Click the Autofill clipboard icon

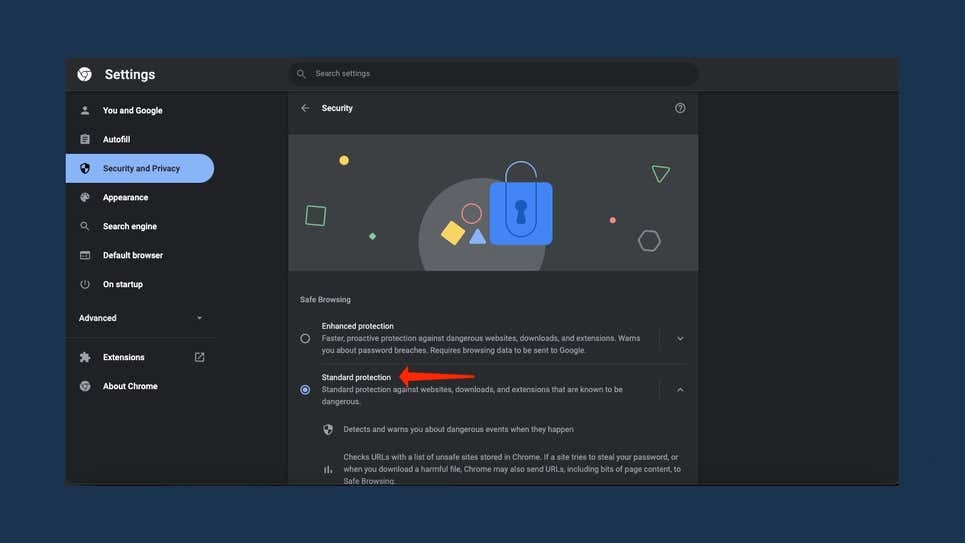click(x=85, y=139)
